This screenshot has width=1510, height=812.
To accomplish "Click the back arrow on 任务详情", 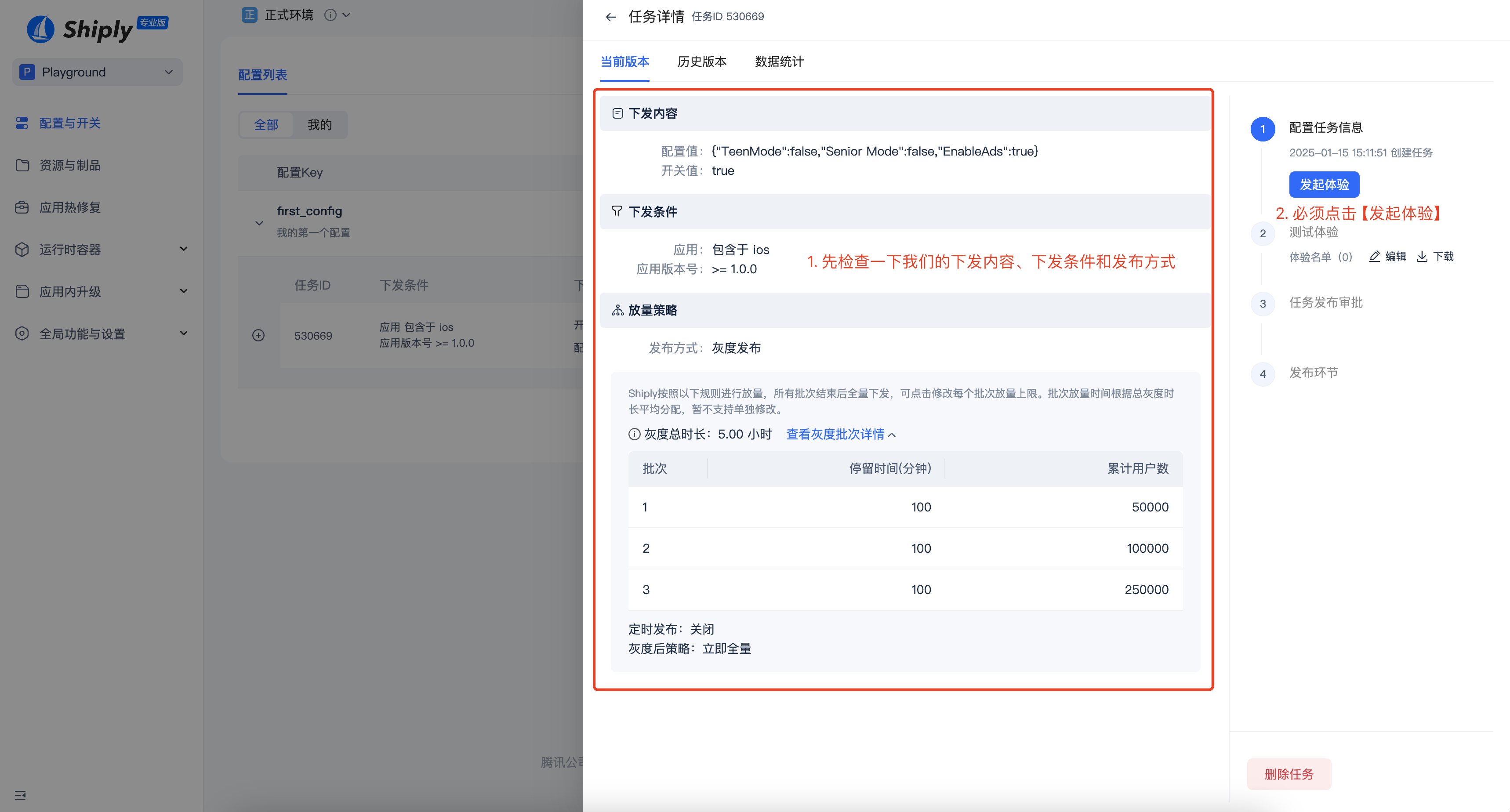I will click(610, 16).
